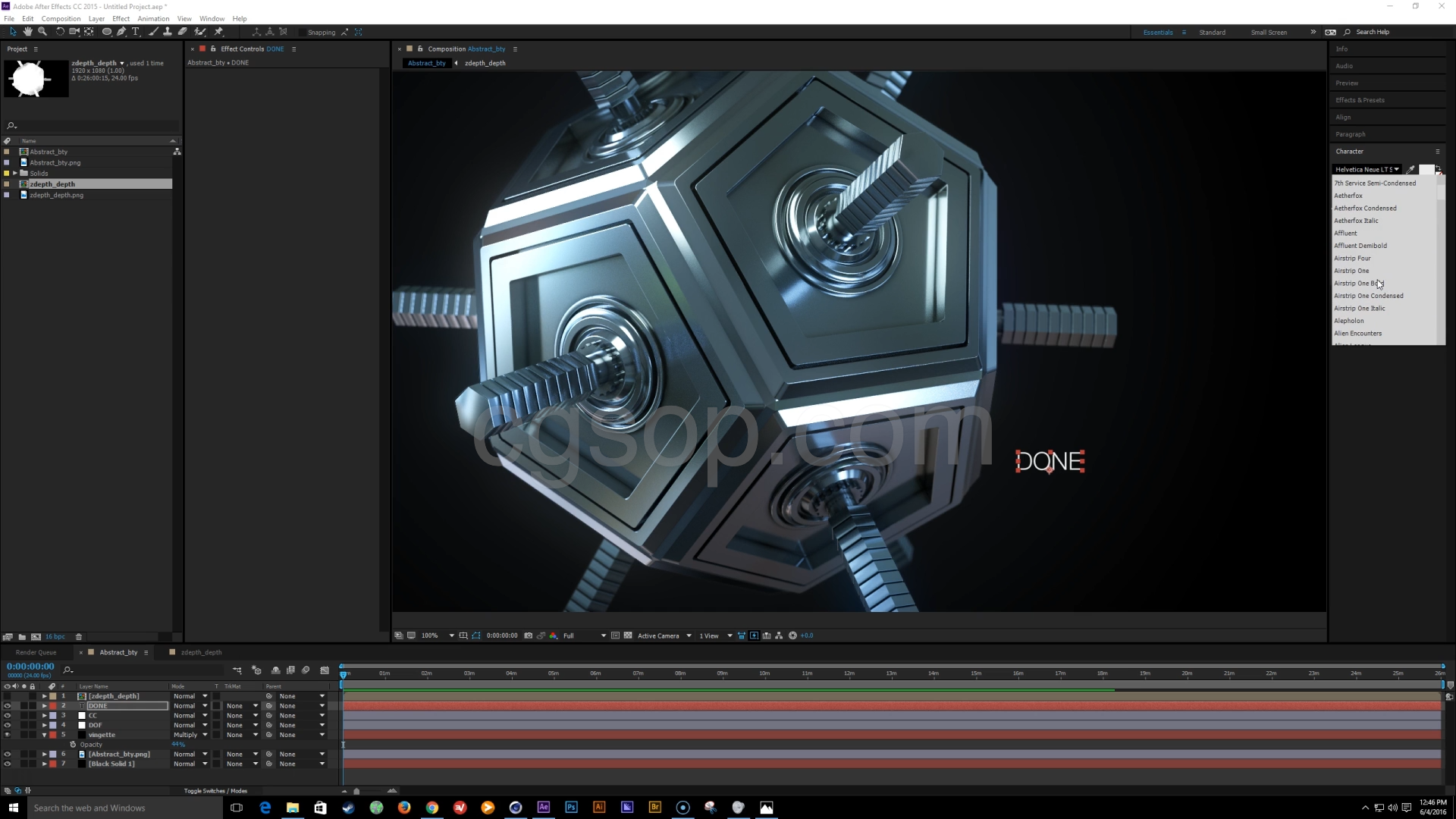Click the red label swatch of DONE layer
The width and height of the screenshot is (1456, 819).
[x=53, y=706]
